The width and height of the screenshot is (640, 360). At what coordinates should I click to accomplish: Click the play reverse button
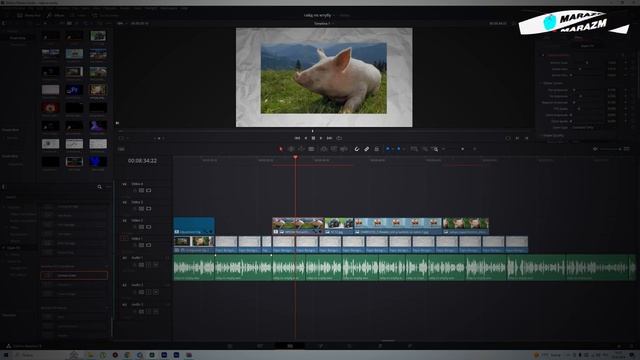click(x=306, y=138)
